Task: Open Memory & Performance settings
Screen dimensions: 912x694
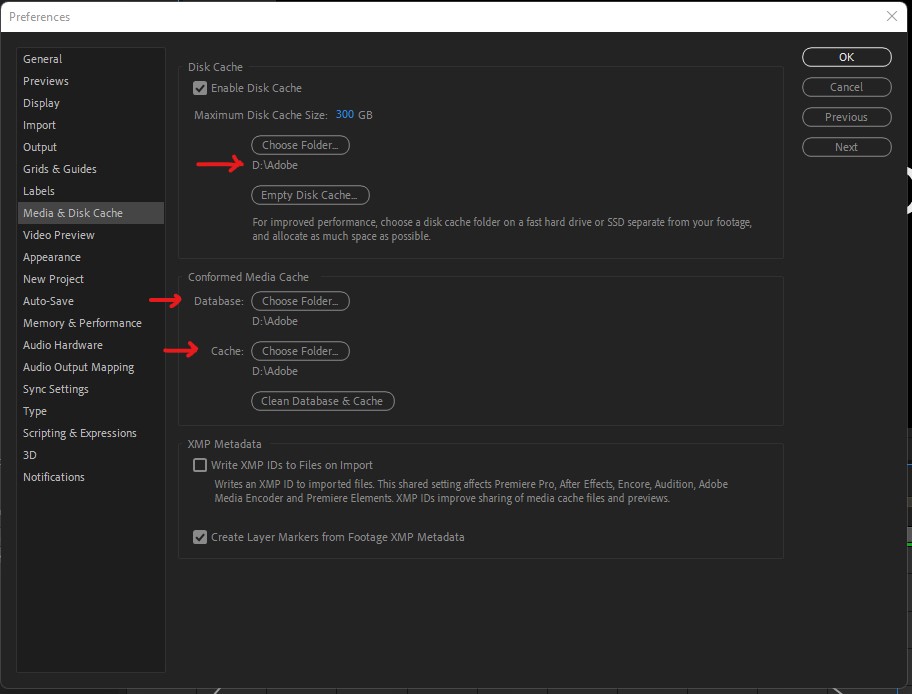Action: 81,323
